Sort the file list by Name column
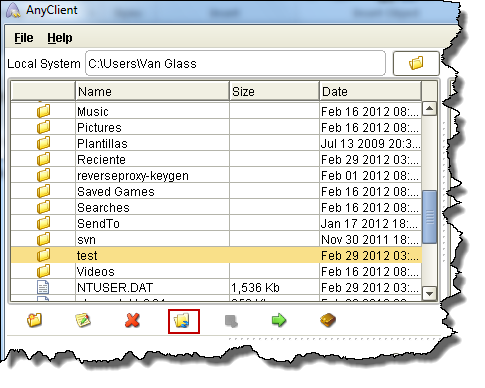This screenshot has height=388, width=485. tap(152, 91)
